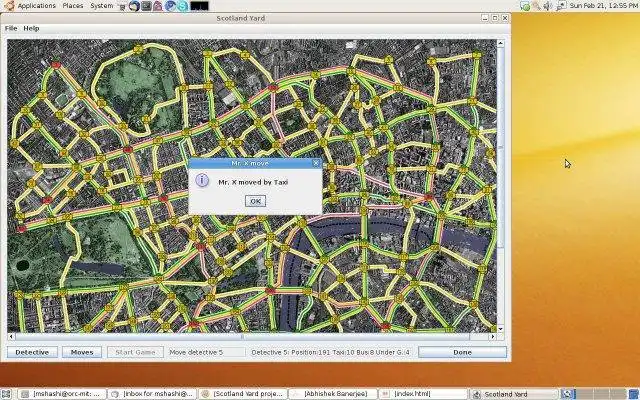Close the Scotland Yard window

click(x=505, y=18)
